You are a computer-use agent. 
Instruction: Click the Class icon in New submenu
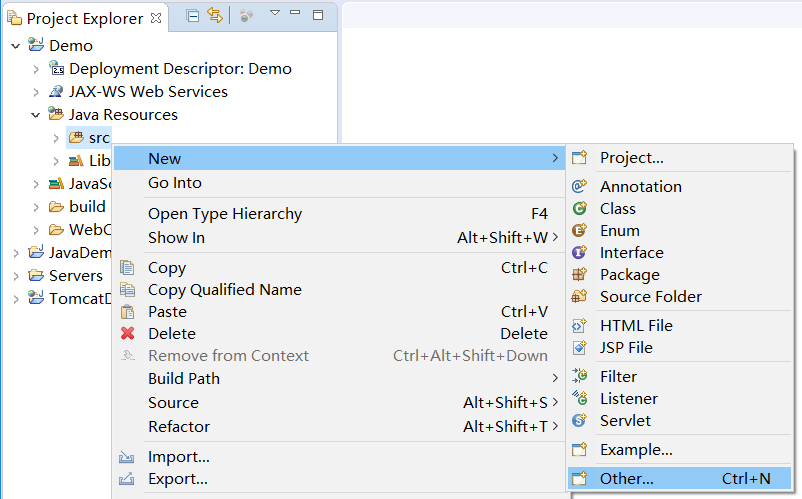(579, 209)
